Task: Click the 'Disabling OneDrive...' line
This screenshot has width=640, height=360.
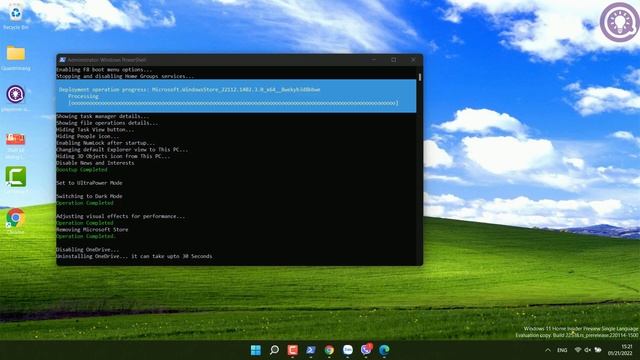Action: (x=88, y=249)
